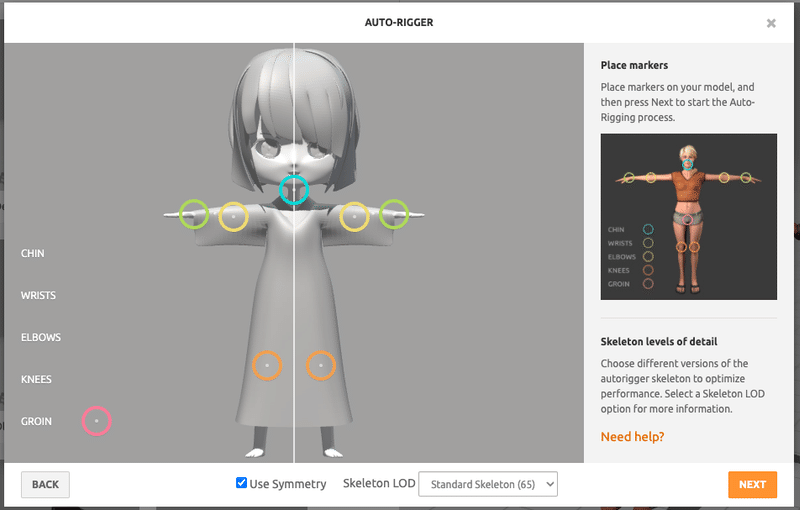
Task: Click the AUTO-RIGGER title text
Action: point(399,22)
